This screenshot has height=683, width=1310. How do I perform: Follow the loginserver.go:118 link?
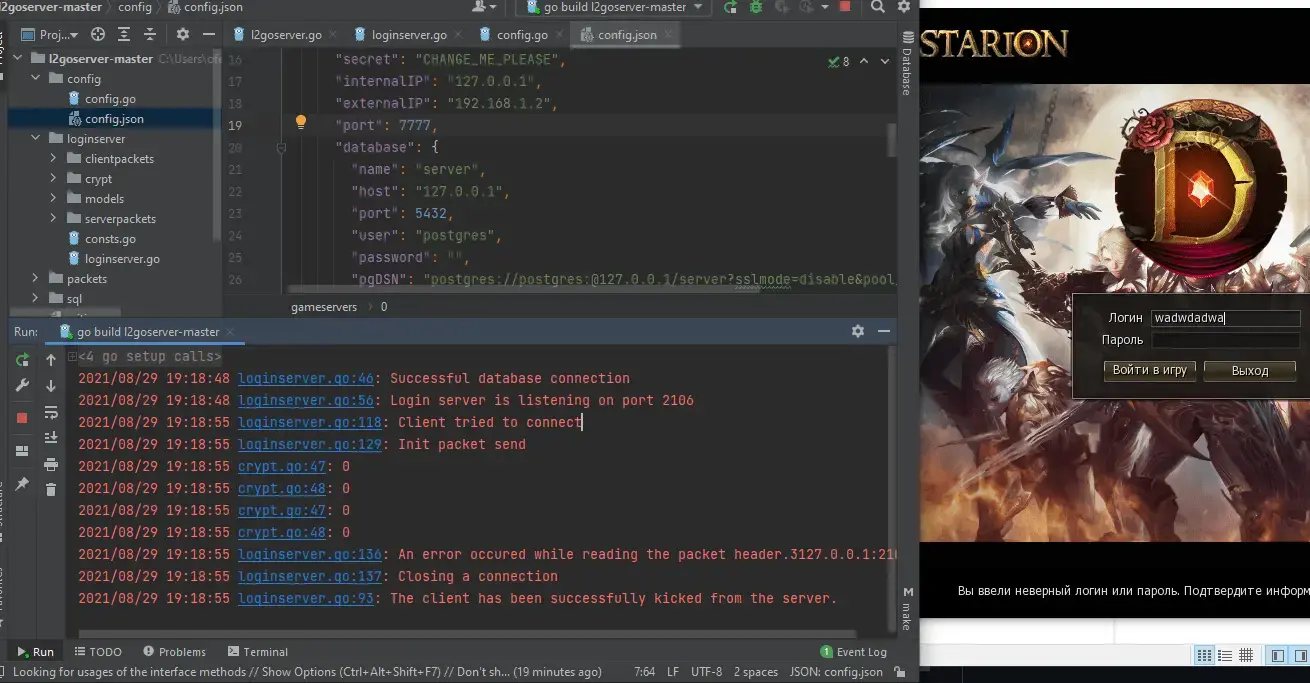(310, 422)
